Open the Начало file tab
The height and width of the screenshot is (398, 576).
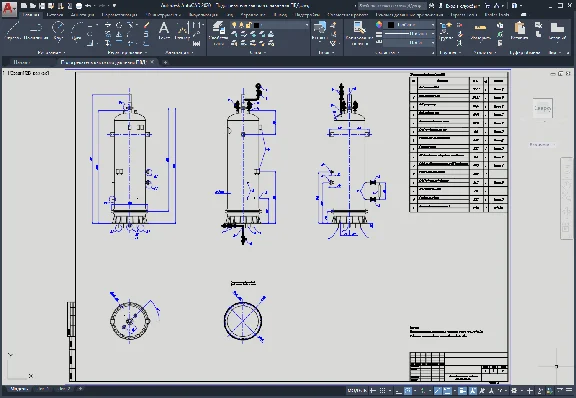point(21,62)
